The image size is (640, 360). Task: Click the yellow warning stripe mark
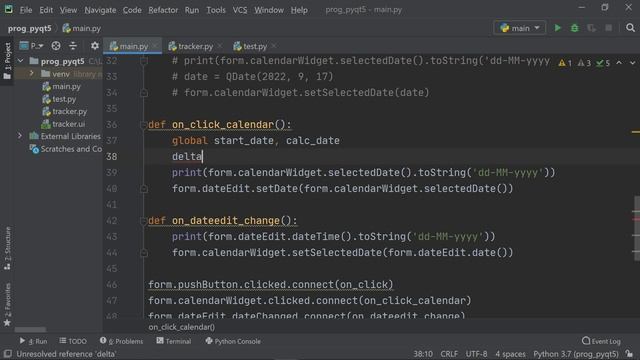[x=636, y=132]
